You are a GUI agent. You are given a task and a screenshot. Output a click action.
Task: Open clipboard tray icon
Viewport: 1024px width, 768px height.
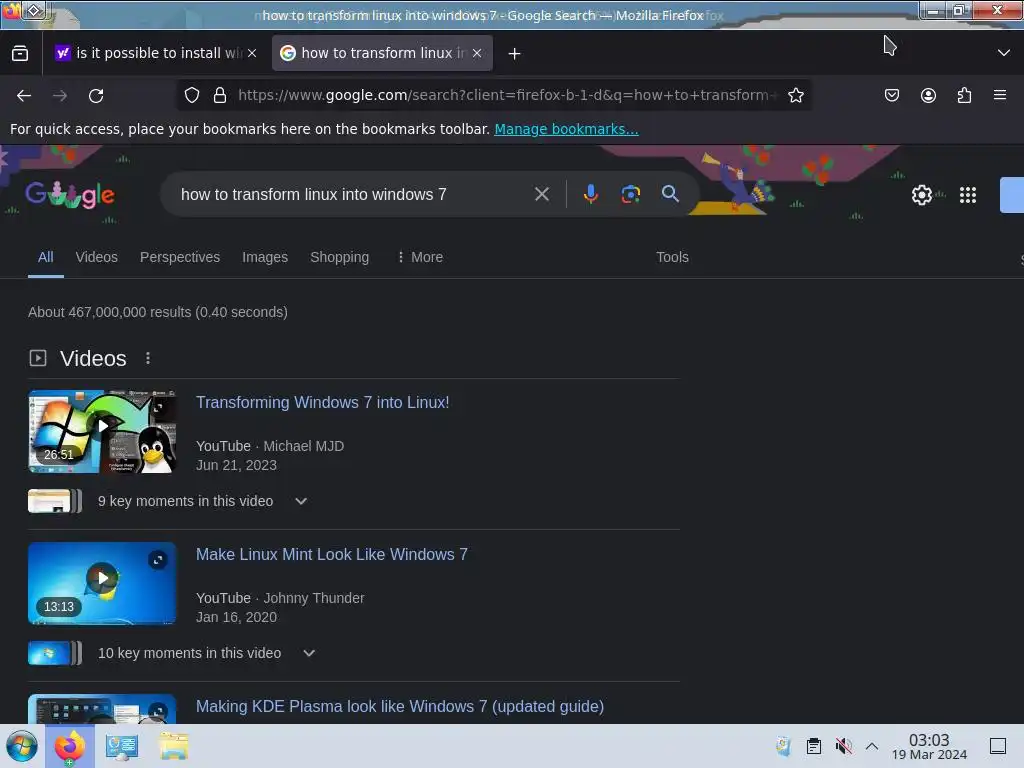(814, 746)
